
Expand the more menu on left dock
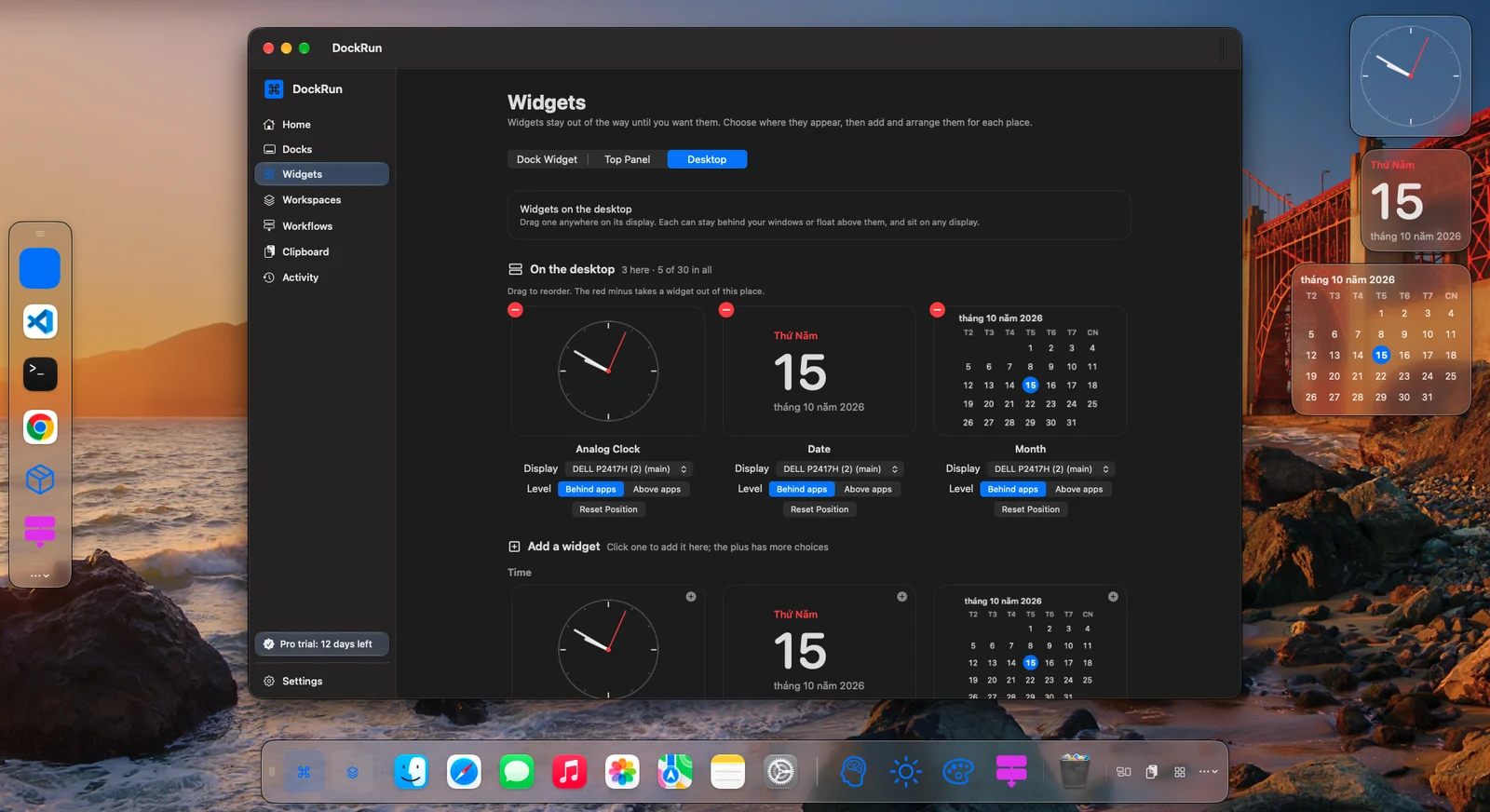pos(40,575)
